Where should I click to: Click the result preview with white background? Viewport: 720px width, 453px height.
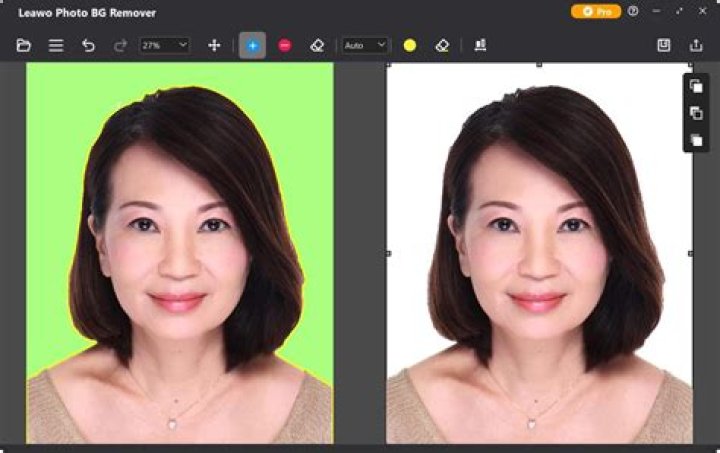click(x=540, y=253)
